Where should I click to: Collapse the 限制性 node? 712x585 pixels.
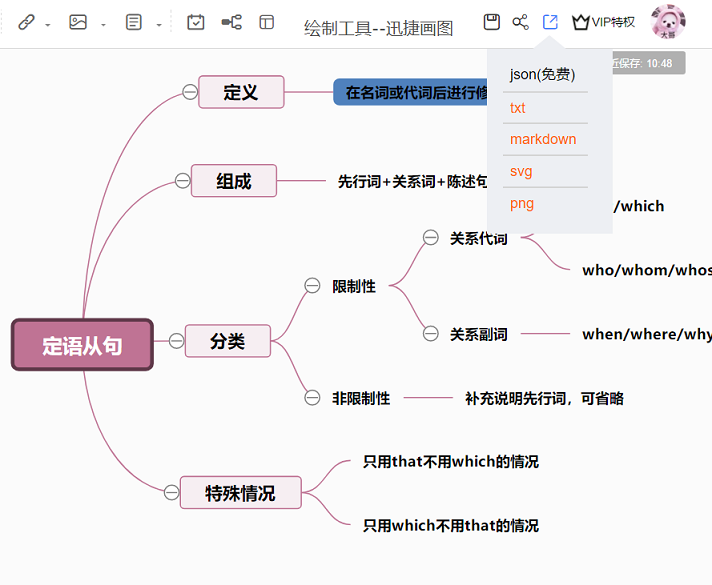pos(312,286)
